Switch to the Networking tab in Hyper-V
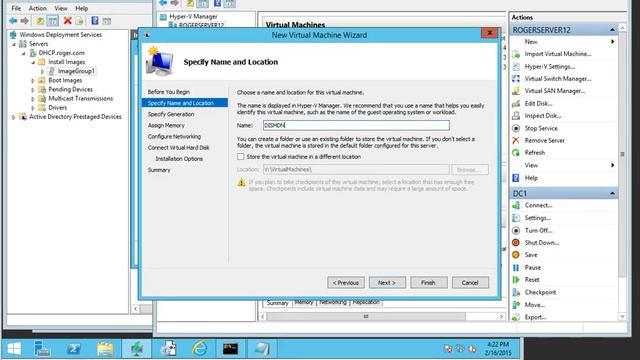 point(333,302)
